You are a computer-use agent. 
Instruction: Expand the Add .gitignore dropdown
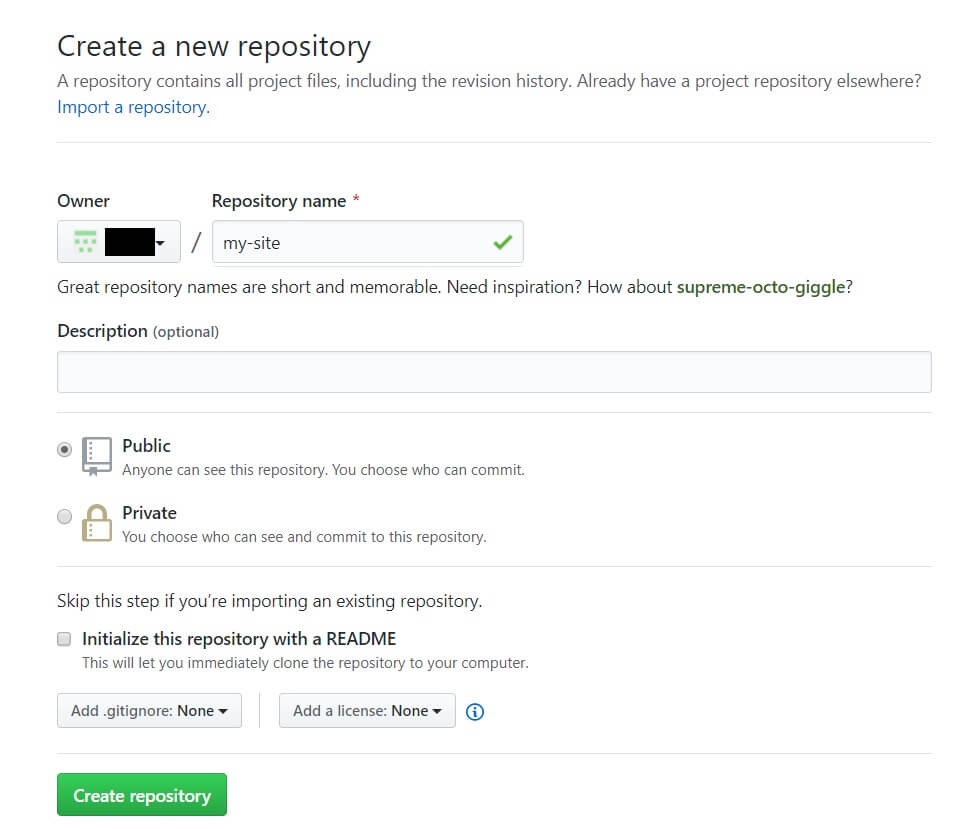click(x=149, y=711)
